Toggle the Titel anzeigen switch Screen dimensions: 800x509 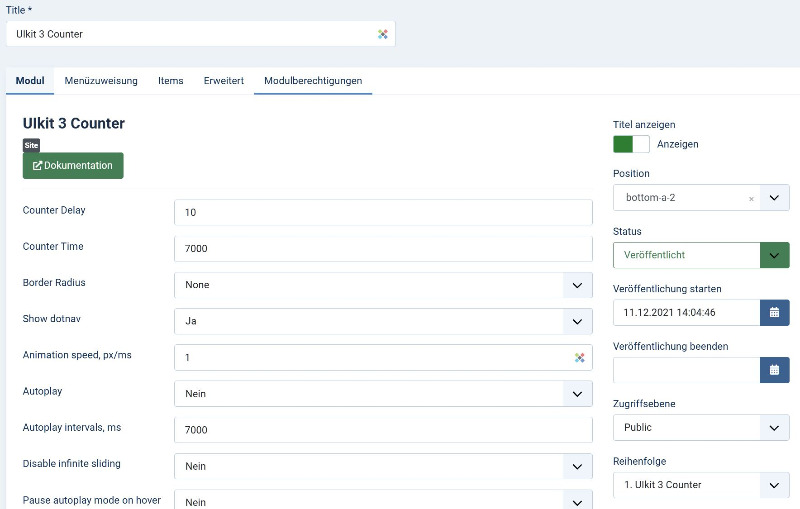point(631,144)
